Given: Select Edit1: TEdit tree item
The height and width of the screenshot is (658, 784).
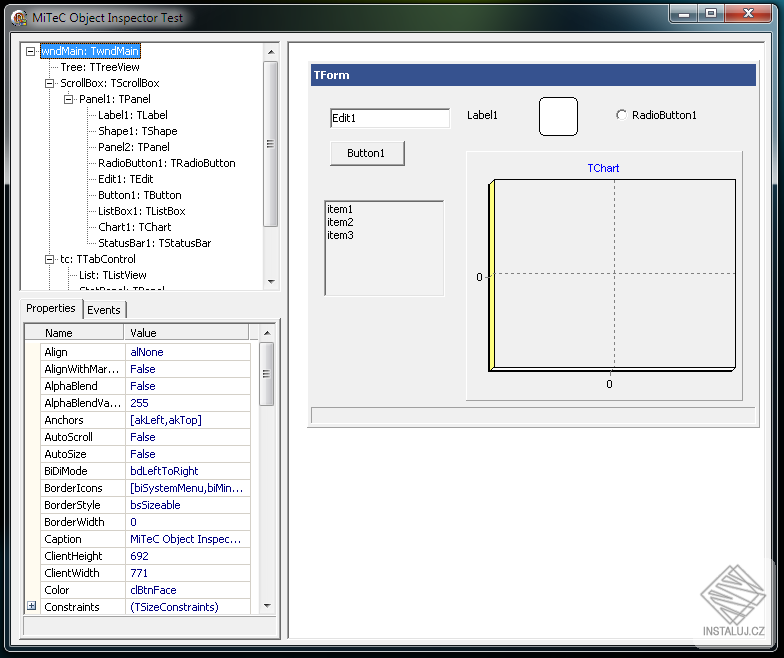Looking at the screenshot, I should tap(126, 179).
